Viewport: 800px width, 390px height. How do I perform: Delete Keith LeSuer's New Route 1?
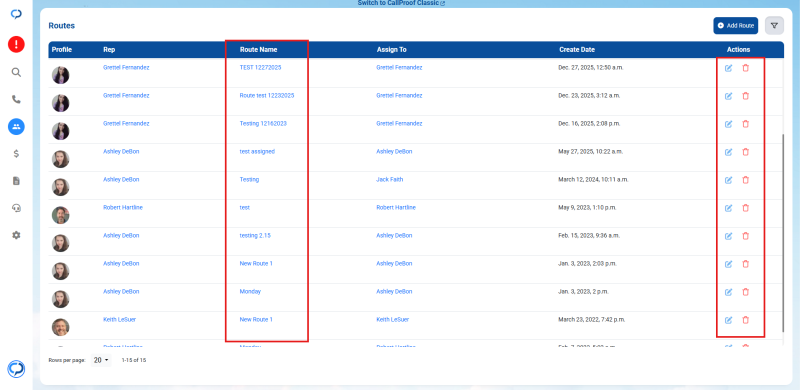pos(745,320)
